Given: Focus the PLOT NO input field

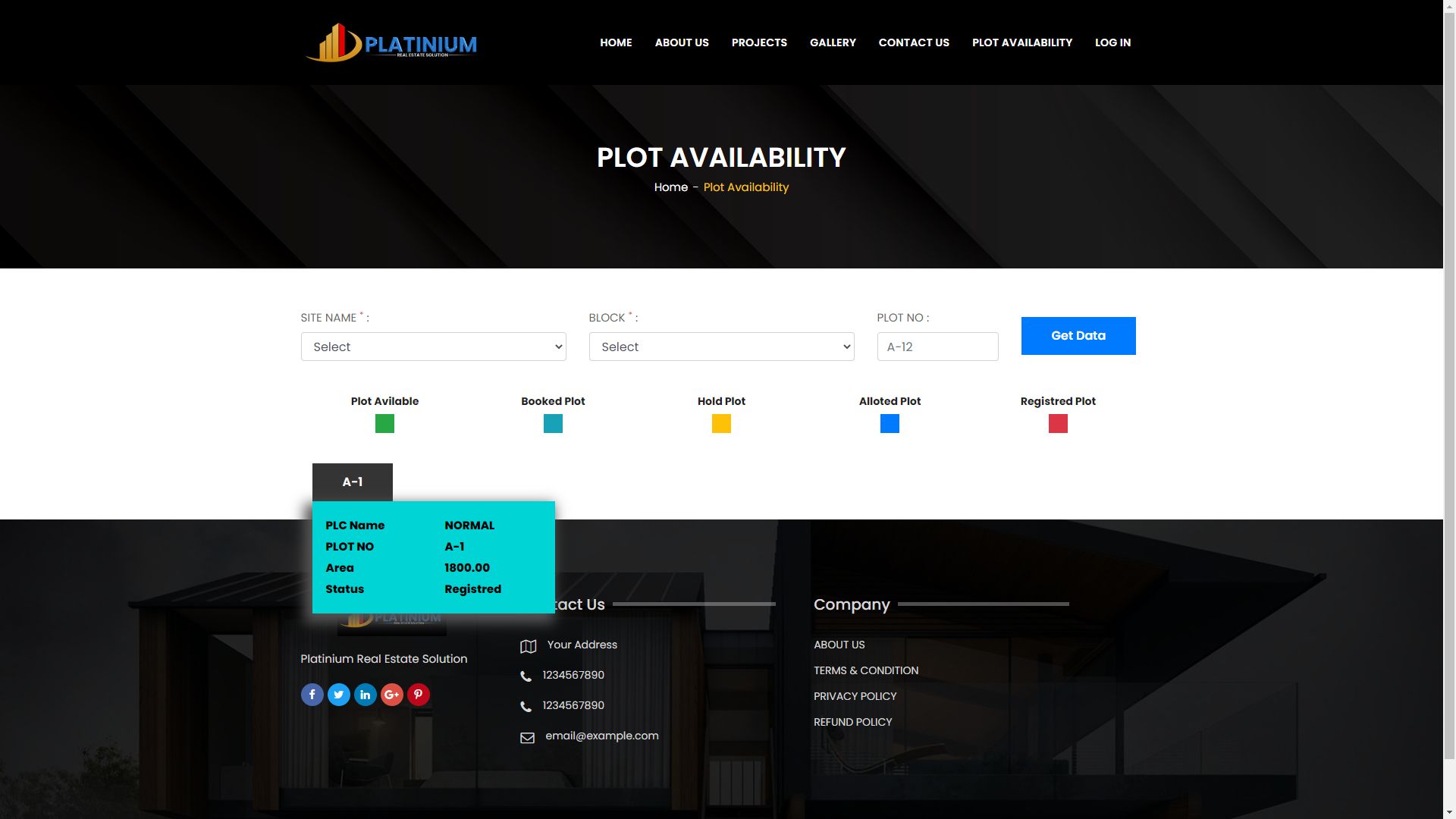Looking at the screenshot, I should tap(937, 347).
